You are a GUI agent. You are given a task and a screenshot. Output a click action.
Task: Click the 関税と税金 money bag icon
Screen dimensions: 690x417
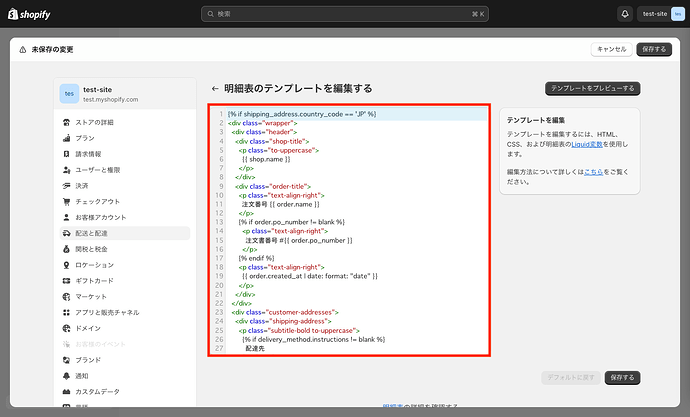click(66, 249)
